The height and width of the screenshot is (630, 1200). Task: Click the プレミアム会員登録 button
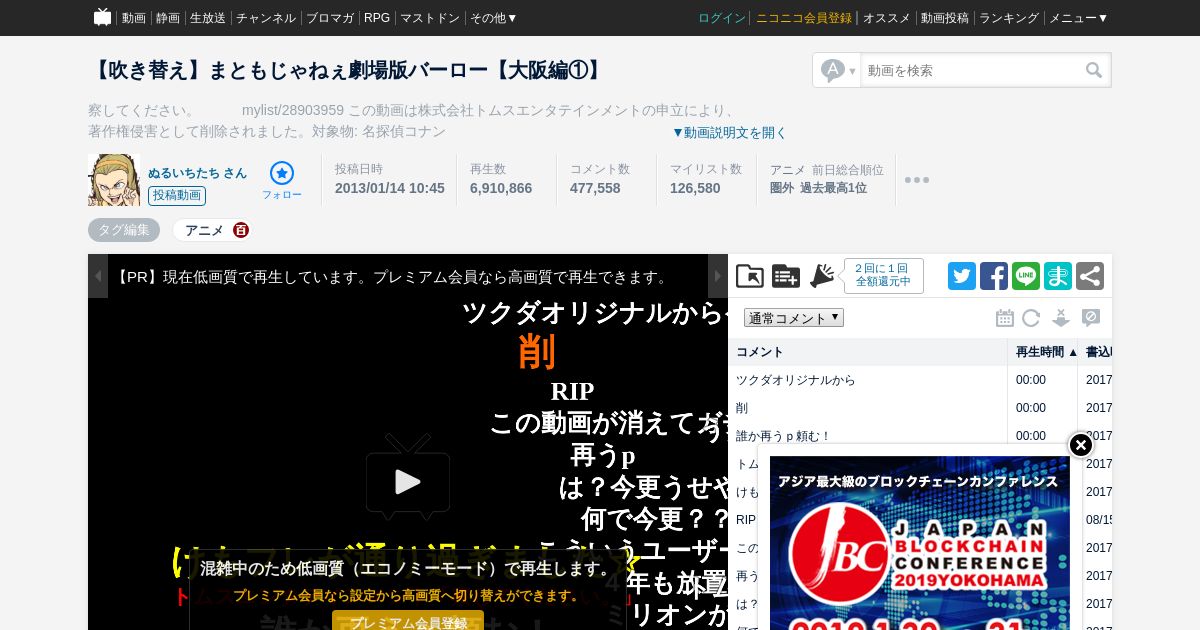click(x=408, y=621)
